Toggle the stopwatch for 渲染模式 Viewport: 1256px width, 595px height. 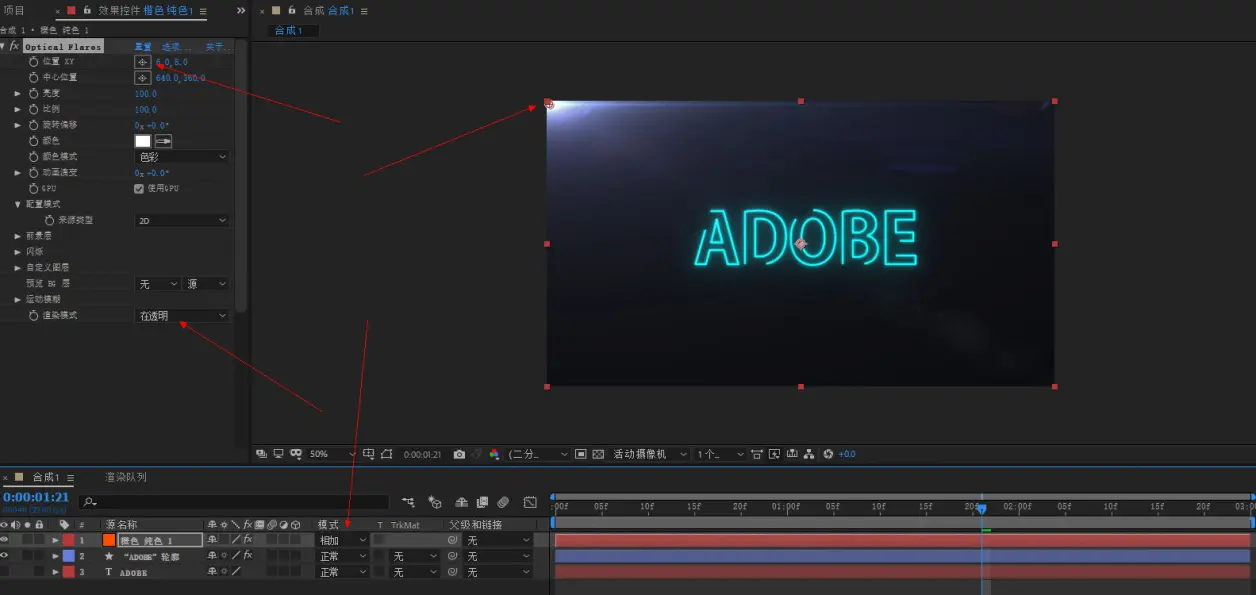click(33, 315)
